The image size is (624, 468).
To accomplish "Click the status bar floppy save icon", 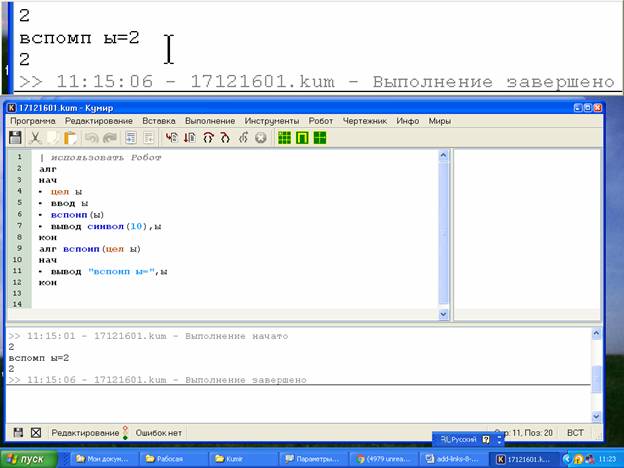I will pyautogui.click(x=18, y=433).
